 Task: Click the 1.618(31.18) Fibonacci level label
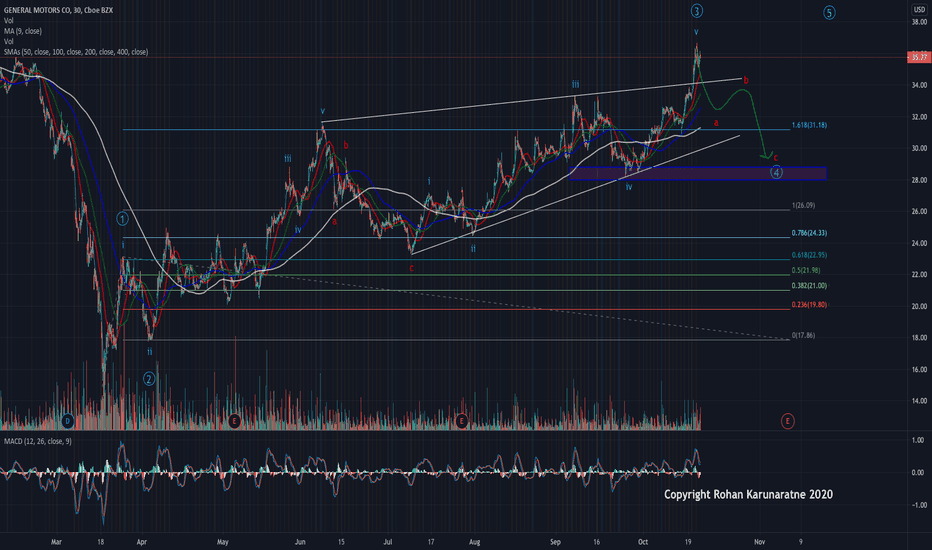809,125
